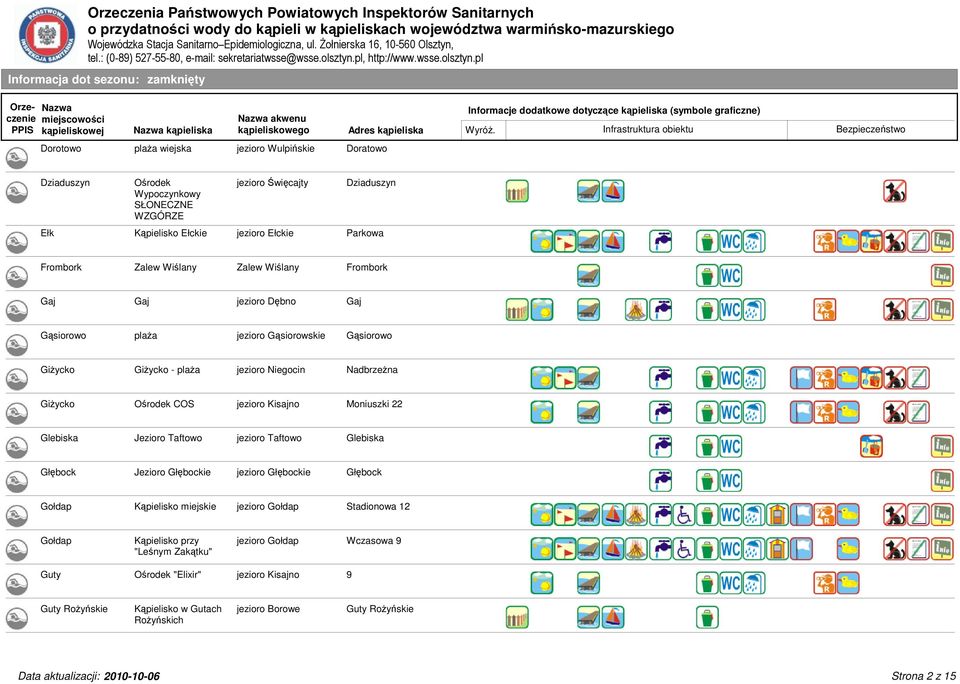Open the sekretariatwsse@wsse.olsztyn.pl email link
This screenshot has width=960, height=684.
(x=290, y=59)
